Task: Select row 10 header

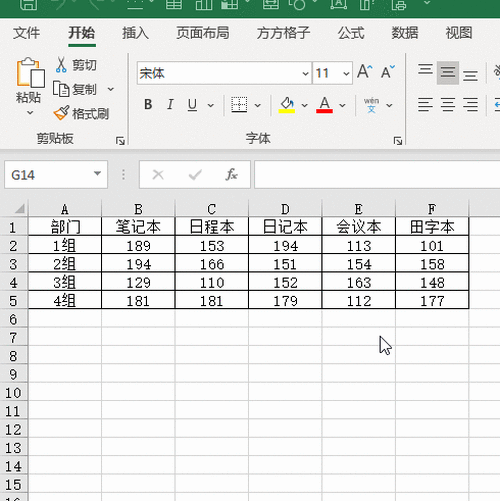Action: (x=13, y=393)
